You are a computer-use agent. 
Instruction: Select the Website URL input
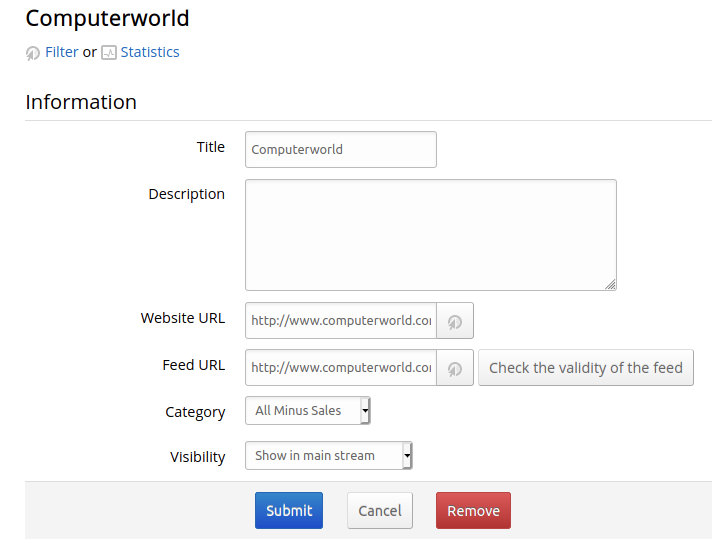coord(341,320)
